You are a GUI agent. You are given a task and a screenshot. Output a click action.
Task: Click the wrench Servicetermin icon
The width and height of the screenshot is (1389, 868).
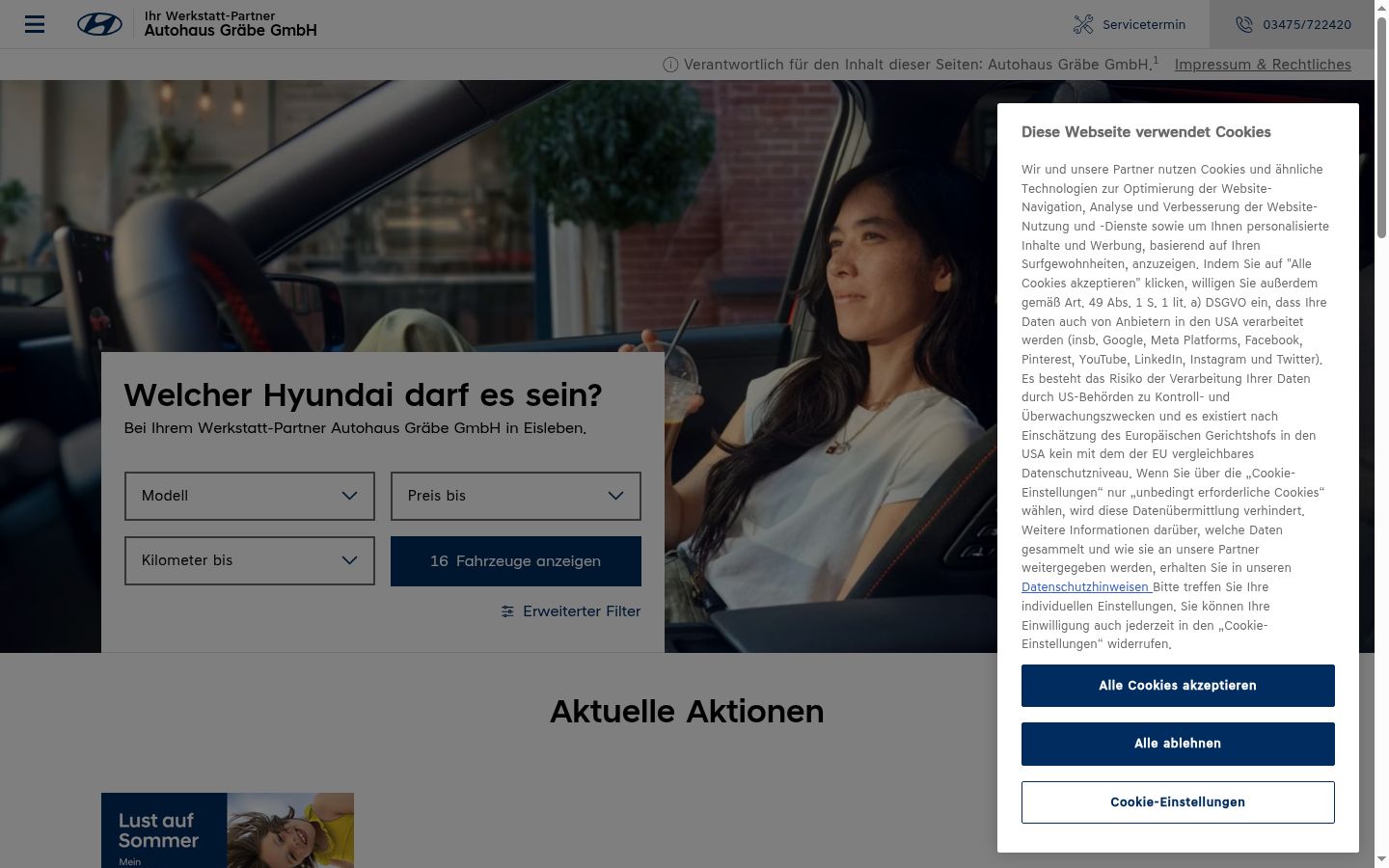coord(1083,24)
